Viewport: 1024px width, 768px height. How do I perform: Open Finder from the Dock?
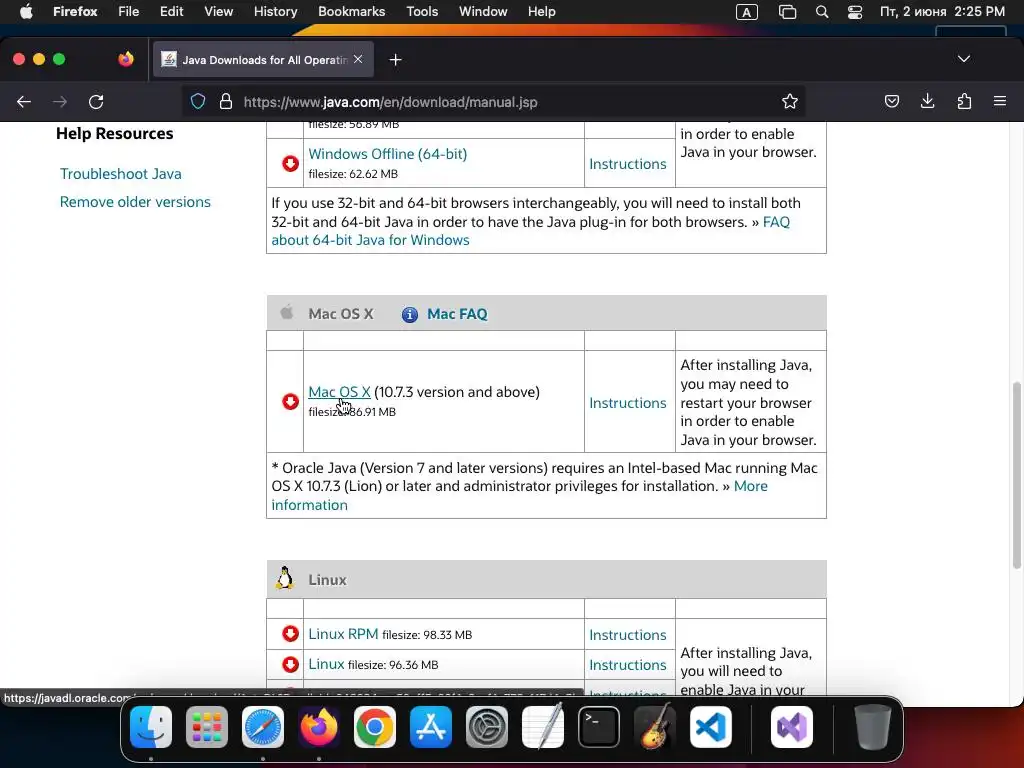151,727
